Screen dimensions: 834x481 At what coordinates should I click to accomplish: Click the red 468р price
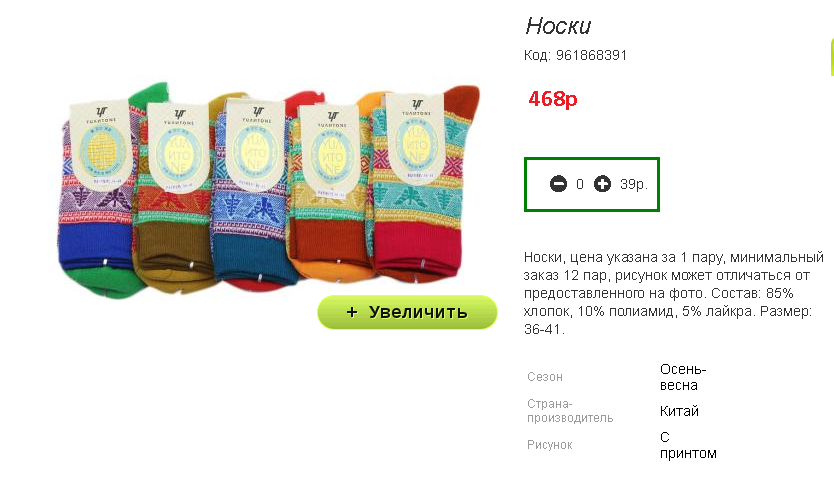553,98
